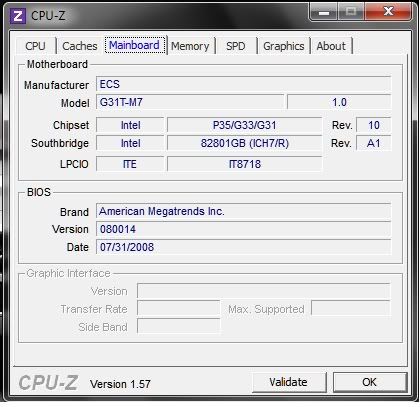
Task: Open the Graphics tab
Action: click(284, 46)
